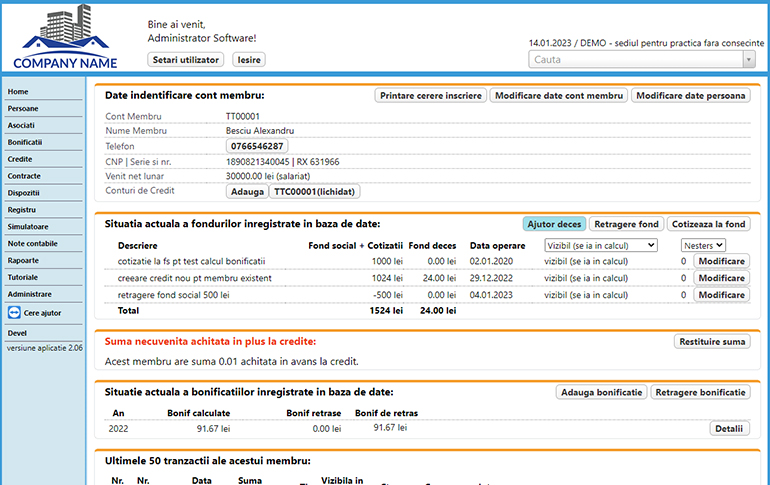Screen dimensions: 770x485
Task: Open the Credite sidebar section
Action: pos(20,159)
